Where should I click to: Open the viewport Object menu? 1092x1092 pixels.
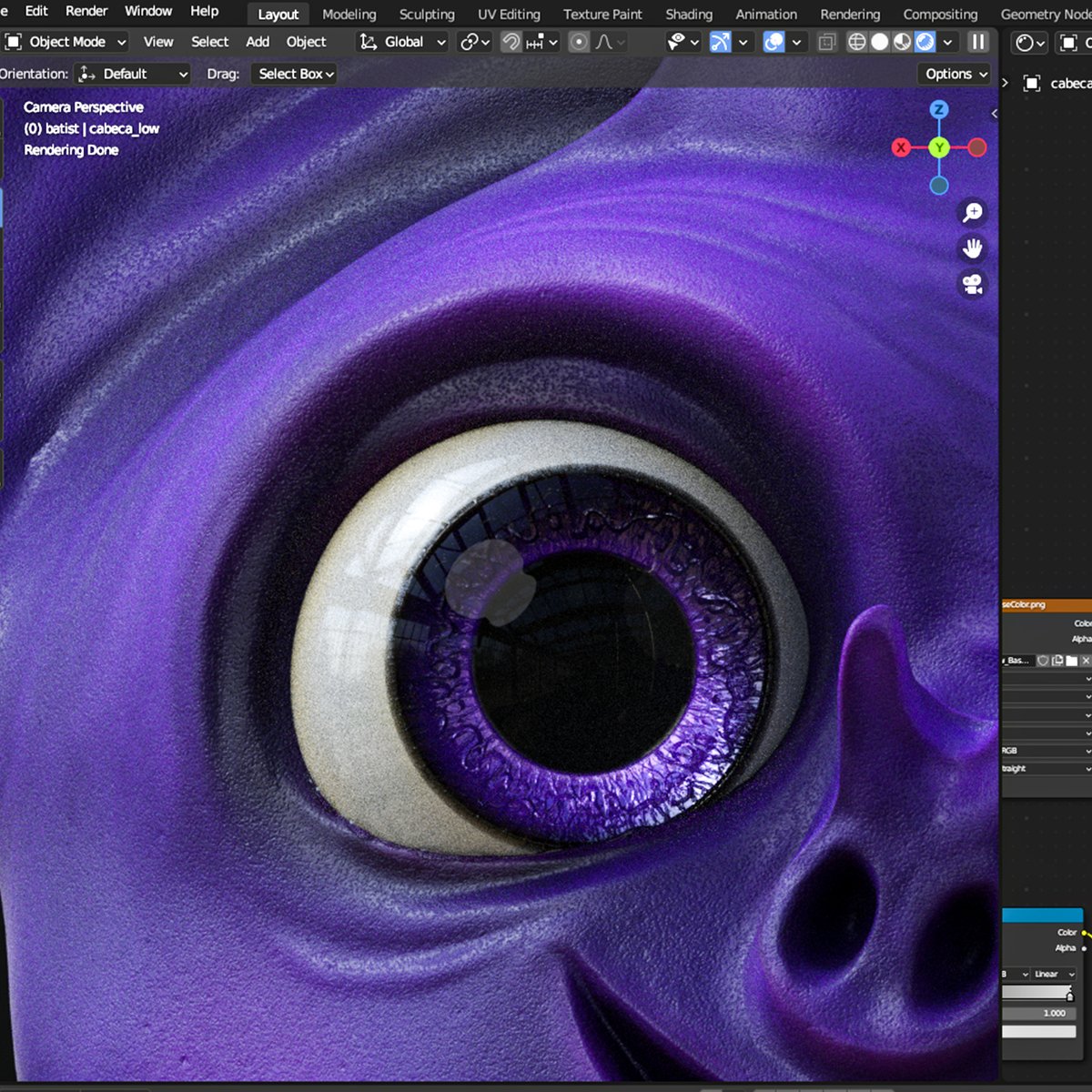[306, 42]
